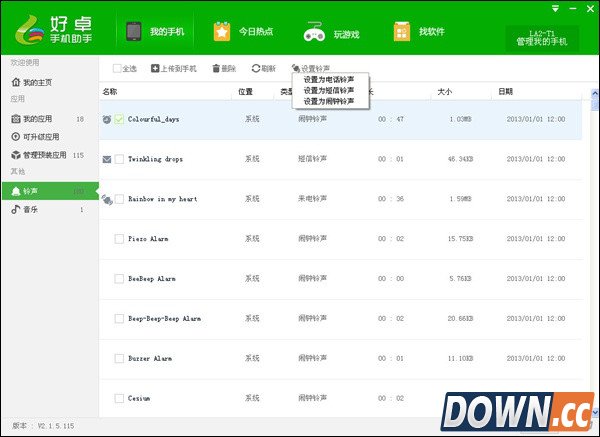Sort by the 名称 column header
Screen dimensions: 600x437
click(110, 91)
